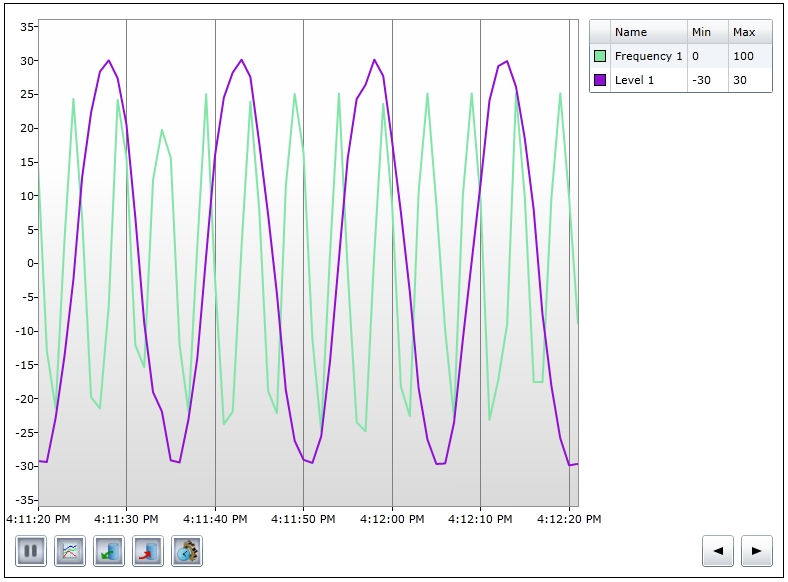Click the 4:12:00 PM time axis label

click(392, 519)
